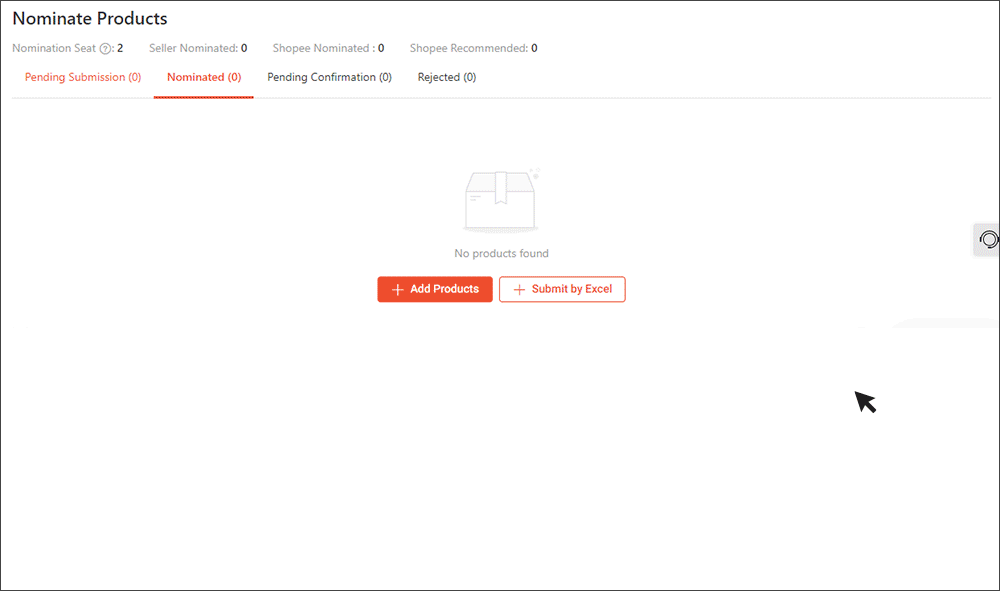Screen dimensions: 1000x591
Task: Click the zero beside Seller Nominated
Action: (244, 48)
